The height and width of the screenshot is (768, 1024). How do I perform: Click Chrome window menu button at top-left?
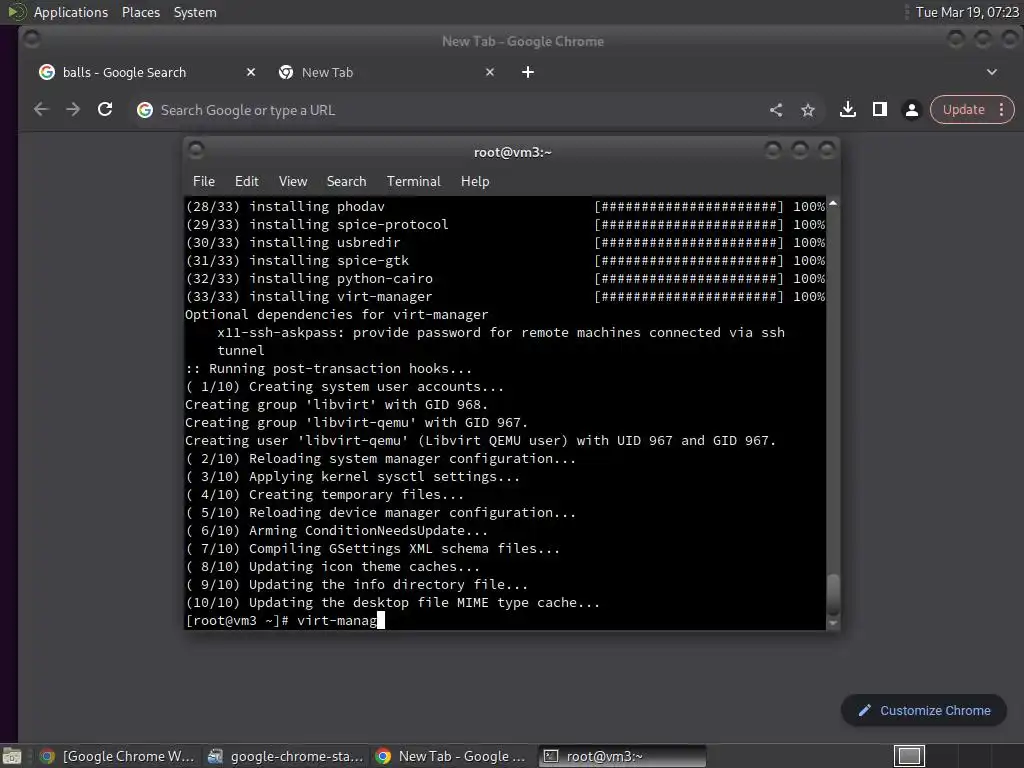tap(31, 40)
